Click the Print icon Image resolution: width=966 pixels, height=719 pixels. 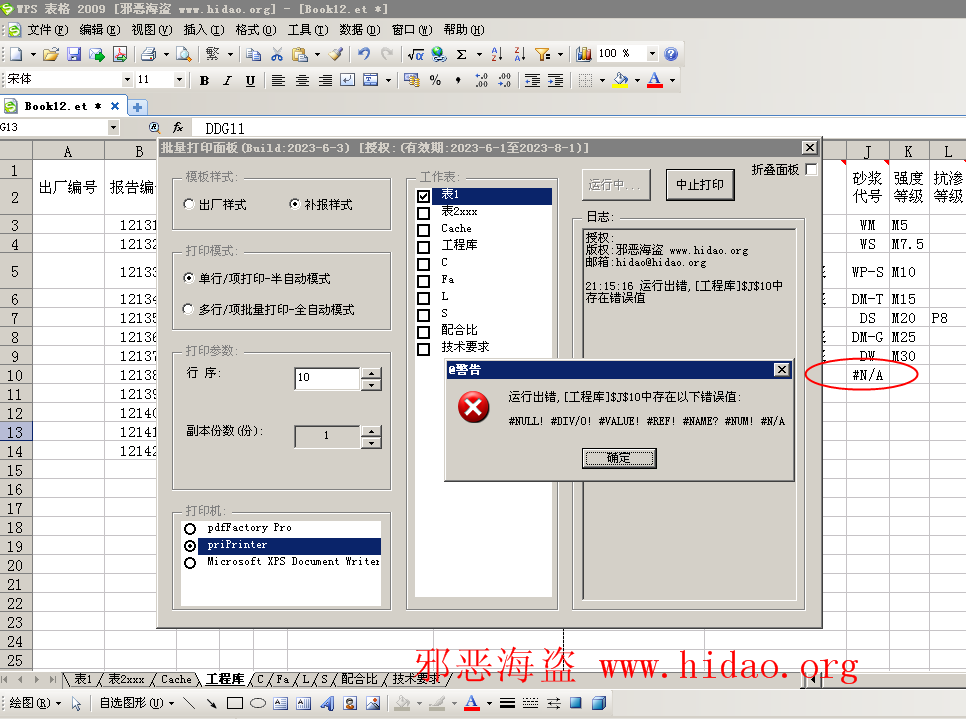pos(148,54)
